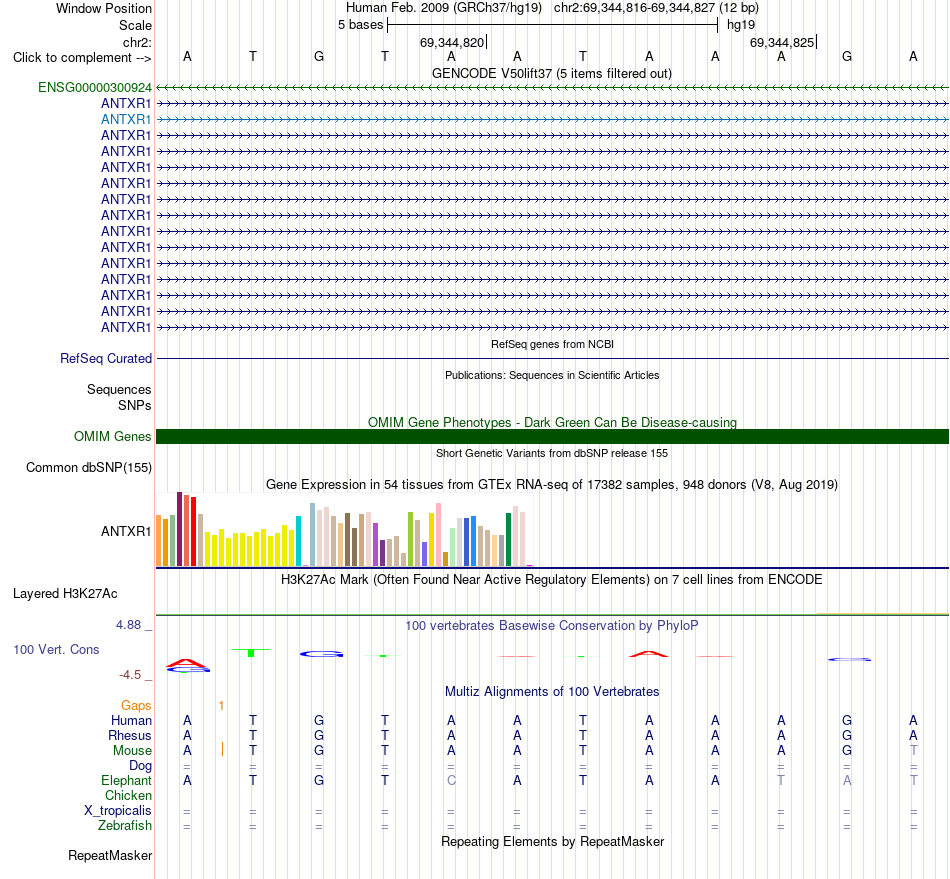
Task: Open the OMIM Gene Phenotypes track title
Action: 552,422
